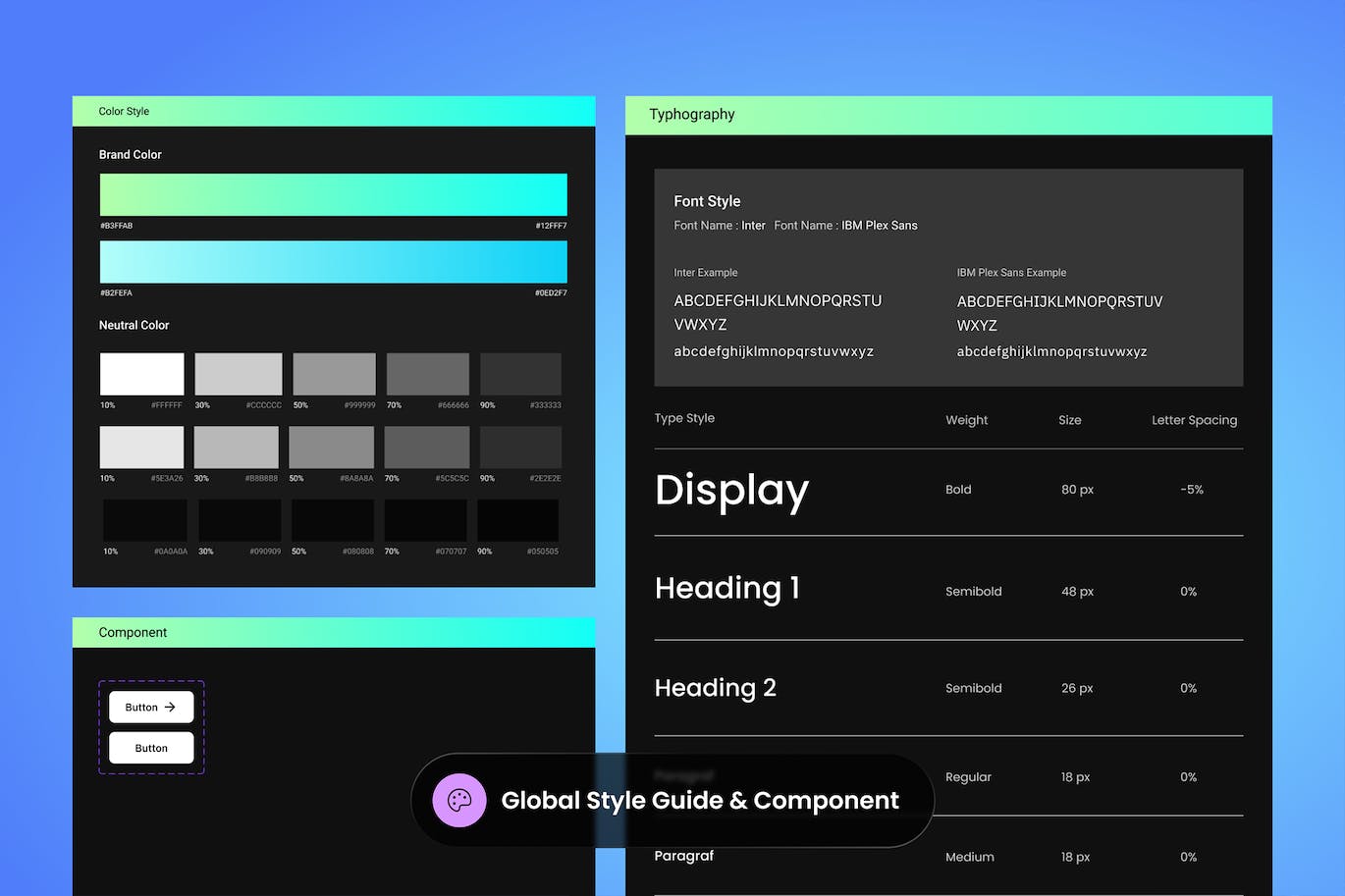Click the #B2FEFA hex label
Screen dimensions: 1345x896
[x=116, y=292]
